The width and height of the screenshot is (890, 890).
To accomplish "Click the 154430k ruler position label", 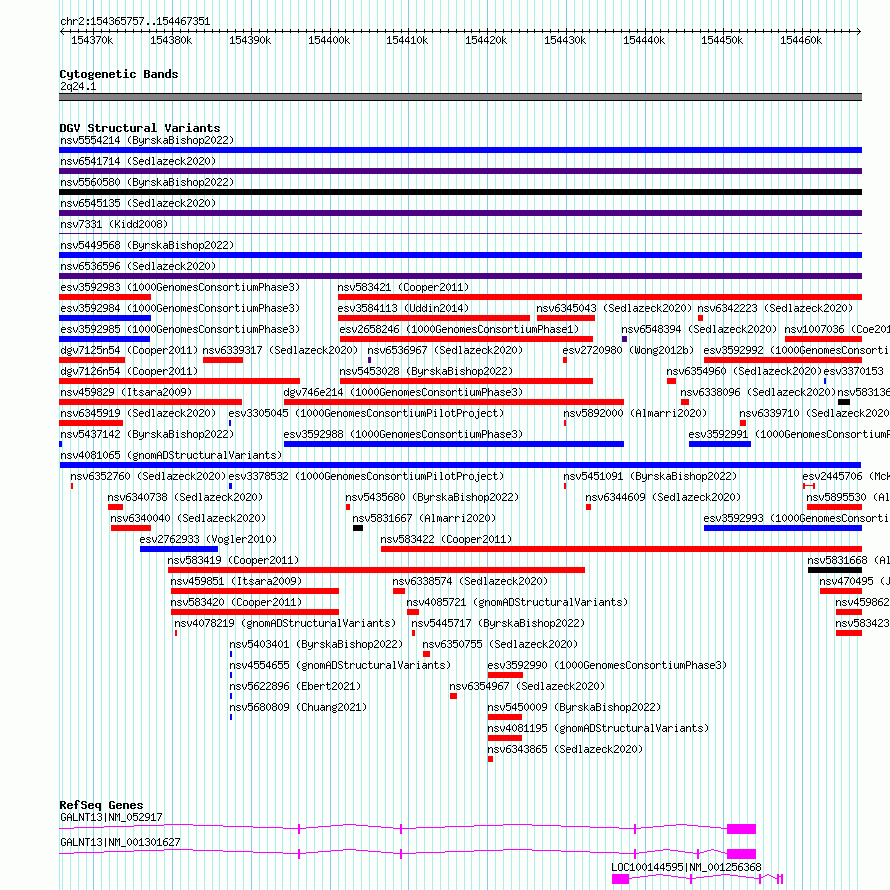I will pyautogui.click(x=565, y=40).
